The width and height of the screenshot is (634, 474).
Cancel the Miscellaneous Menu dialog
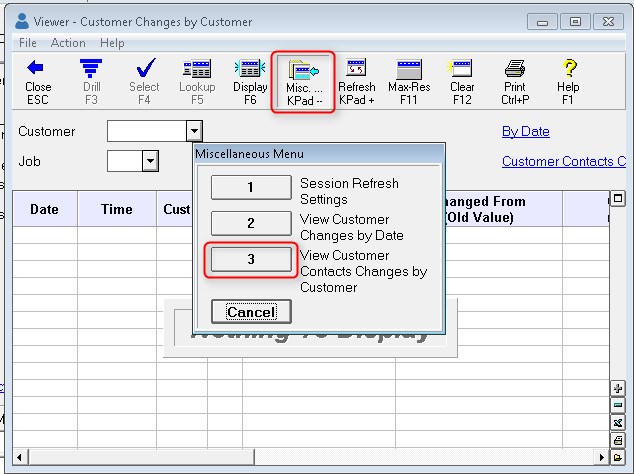click(x=251, y=312)
